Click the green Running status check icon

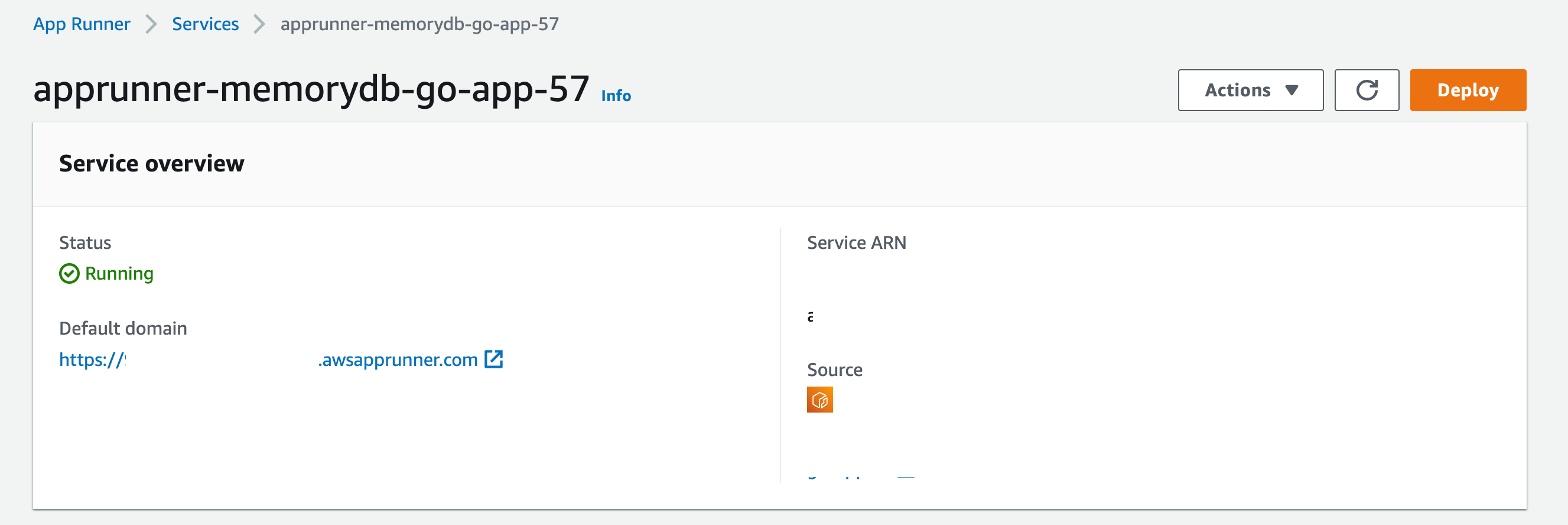click(x=69, y=274)
